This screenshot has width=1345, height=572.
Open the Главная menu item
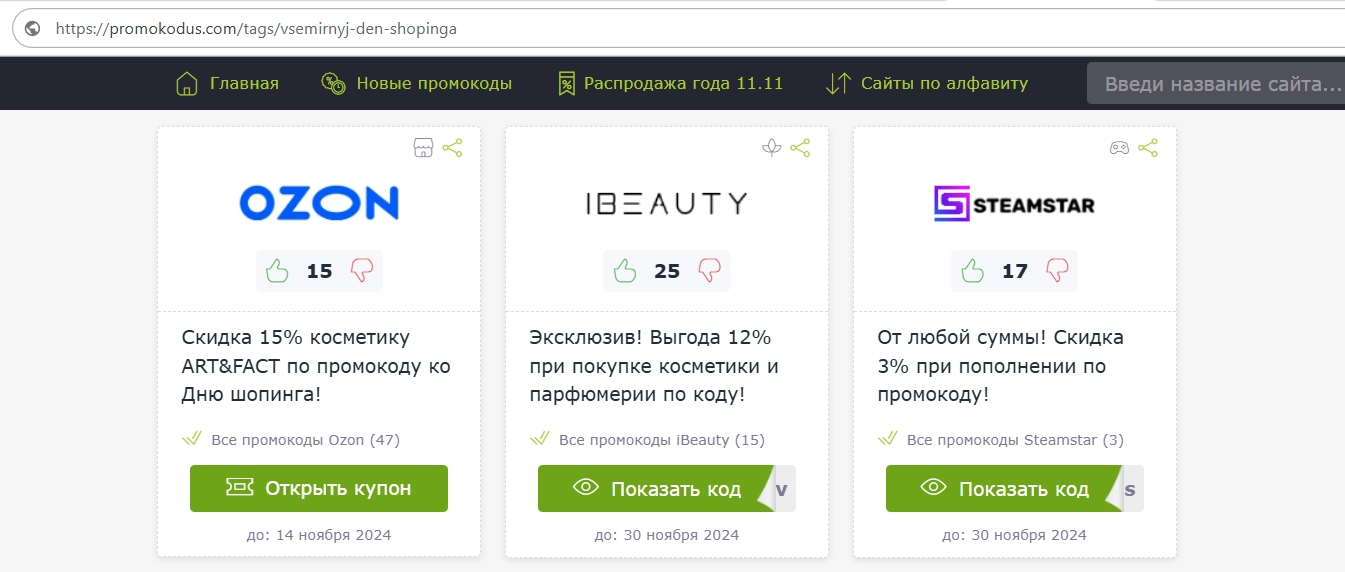tap(227, 84)
